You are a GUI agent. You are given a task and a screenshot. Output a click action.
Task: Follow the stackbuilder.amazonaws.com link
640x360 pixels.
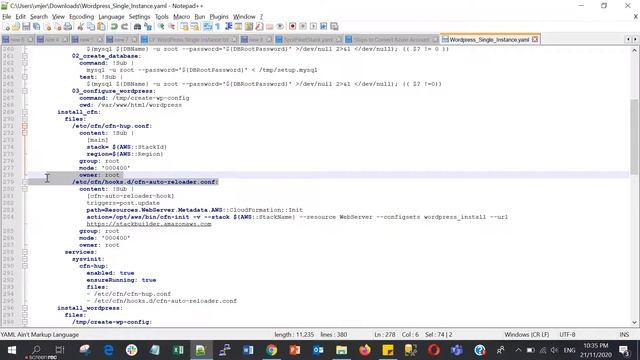(149, 224)
